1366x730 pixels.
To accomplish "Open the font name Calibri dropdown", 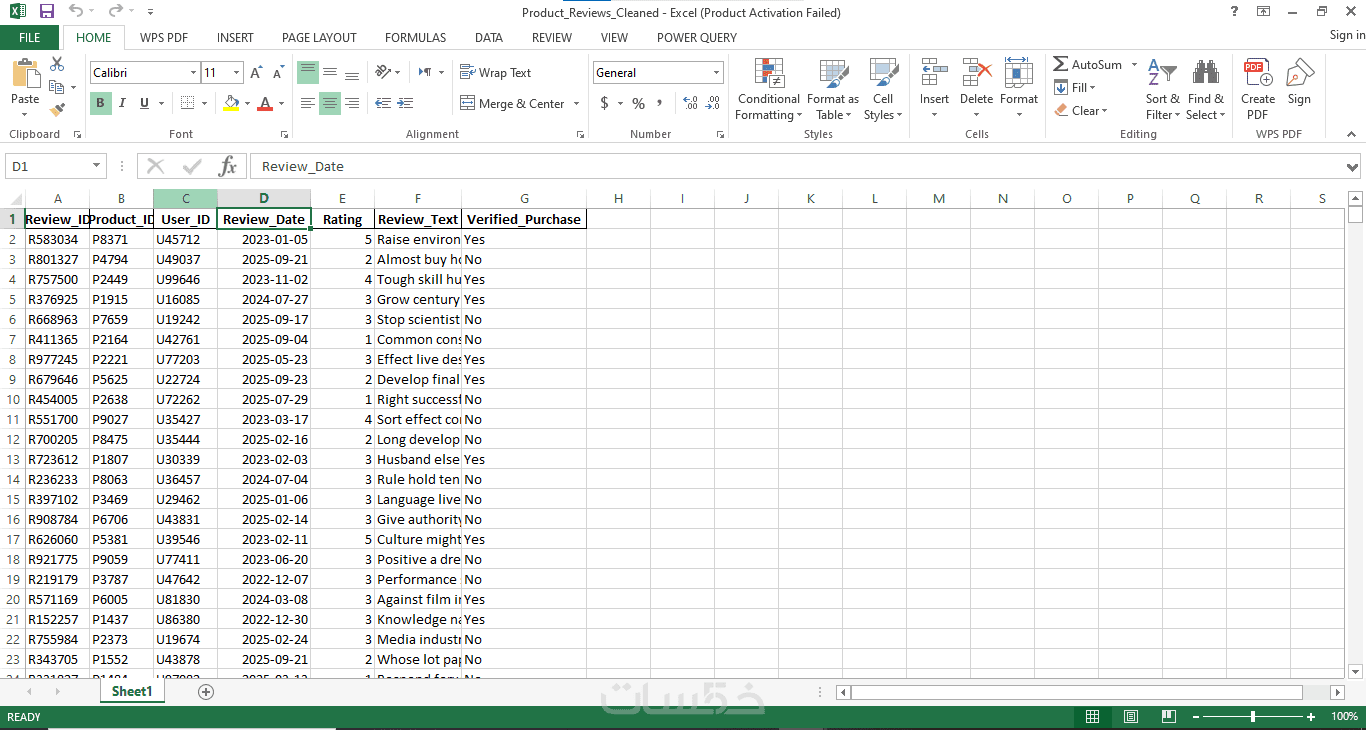I will click(x=193, y=73).
